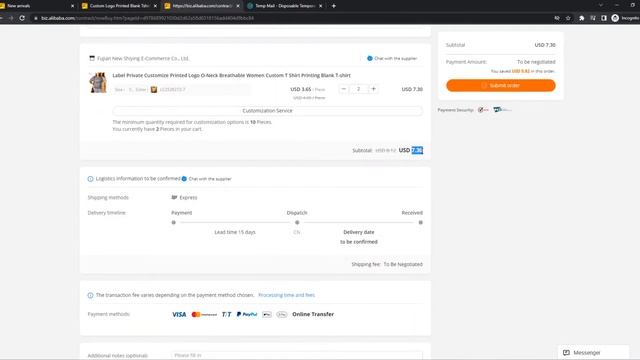Image resolution: width=640 pixels, height=360 pixels.
Task: Click the Express shipping method icon
Action: pyautogui.click(x=174, y=198)
